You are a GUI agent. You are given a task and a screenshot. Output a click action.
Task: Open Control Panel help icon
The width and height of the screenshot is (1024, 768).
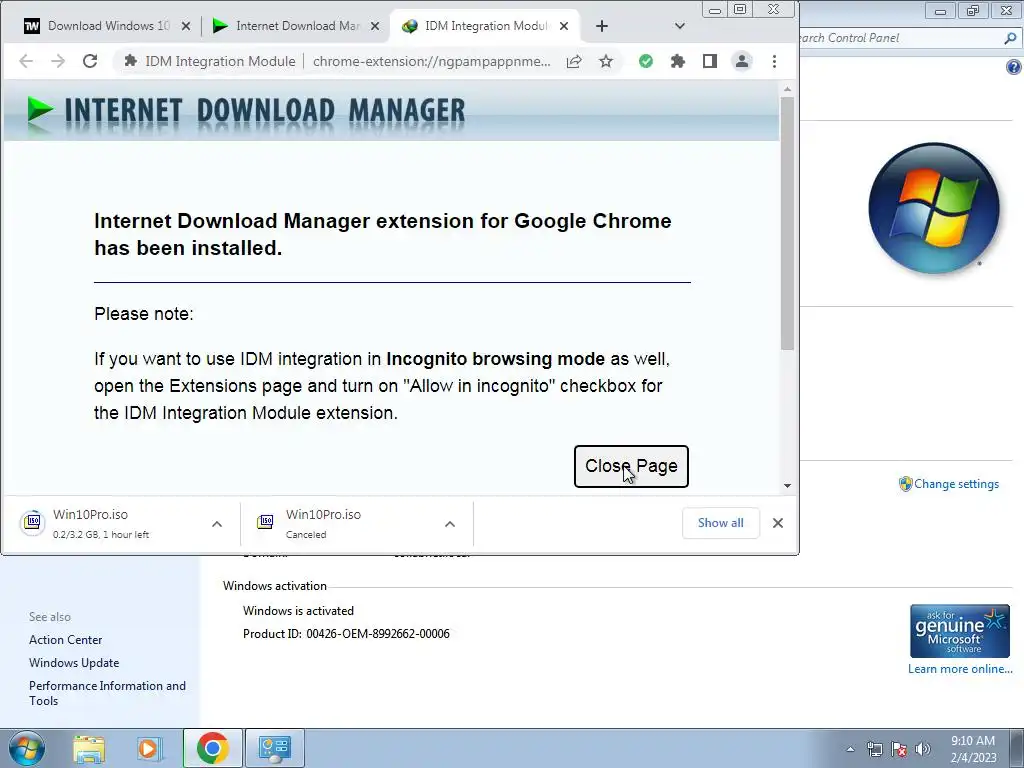point(1014,67)
